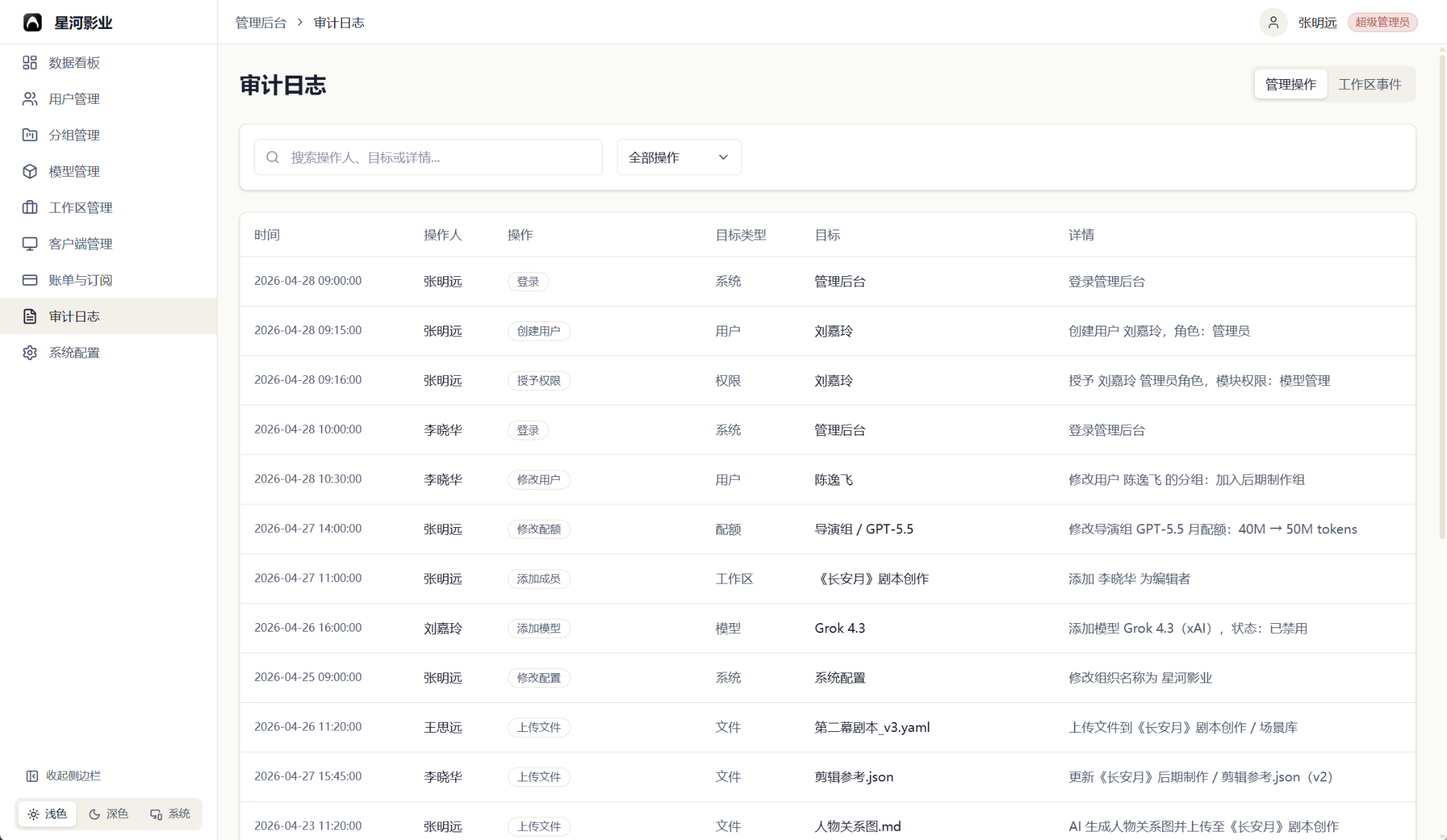Click operator 王思远 in table
Viewport: 1447px width, 840px height.
(443, 727)
